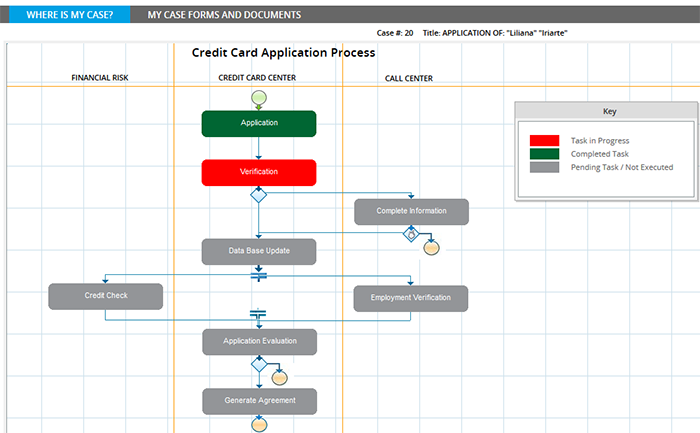Select the red Verification task
Image resolution: width=700 pixels, height=433 pixels.
259,172
